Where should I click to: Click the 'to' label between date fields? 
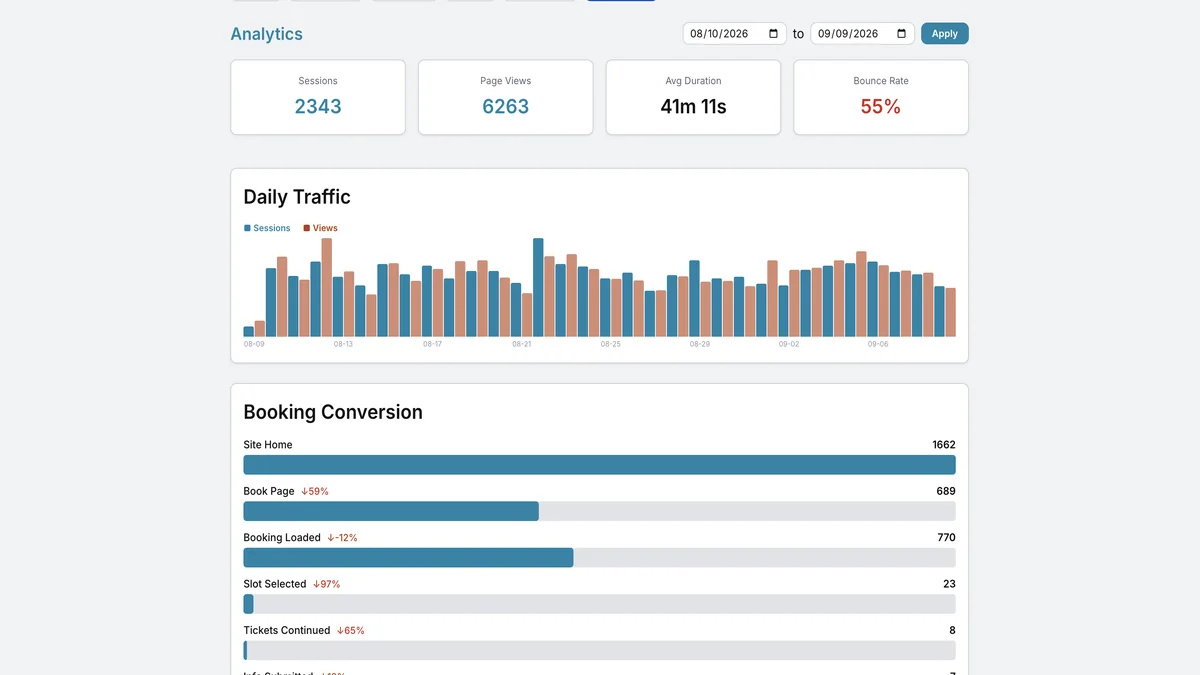798,34
